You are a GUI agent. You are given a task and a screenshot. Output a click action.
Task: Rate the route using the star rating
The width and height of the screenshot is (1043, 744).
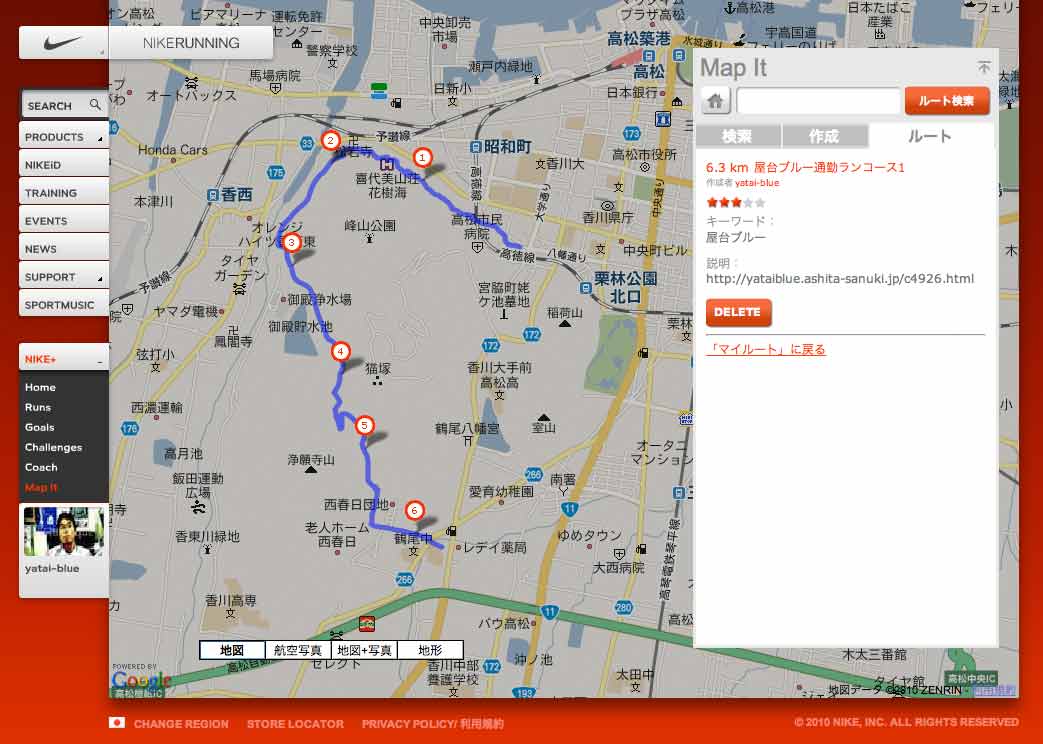coord(736,202)
